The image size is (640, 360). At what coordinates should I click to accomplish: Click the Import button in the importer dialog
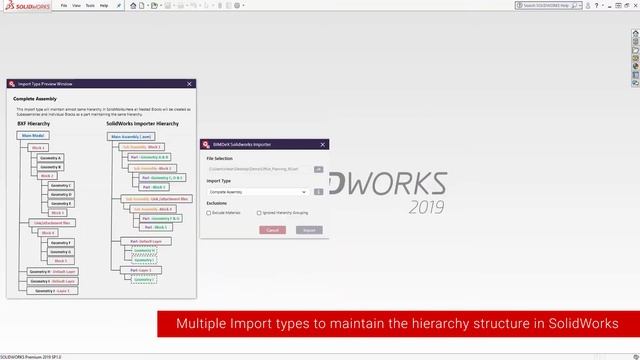(309, 230)
